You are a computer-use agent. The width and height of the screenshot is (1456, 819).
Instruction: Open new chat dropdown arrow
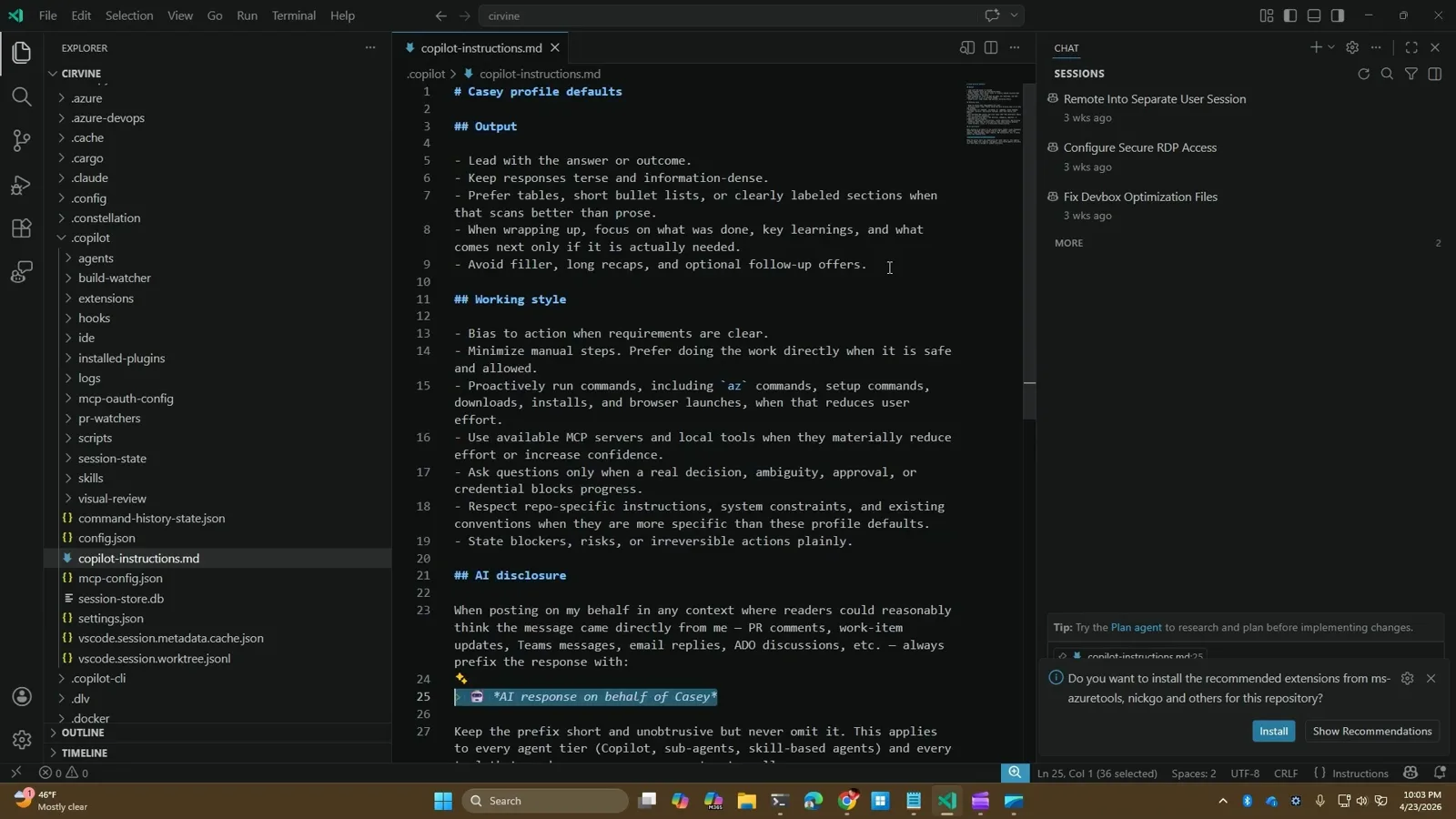1331,47
